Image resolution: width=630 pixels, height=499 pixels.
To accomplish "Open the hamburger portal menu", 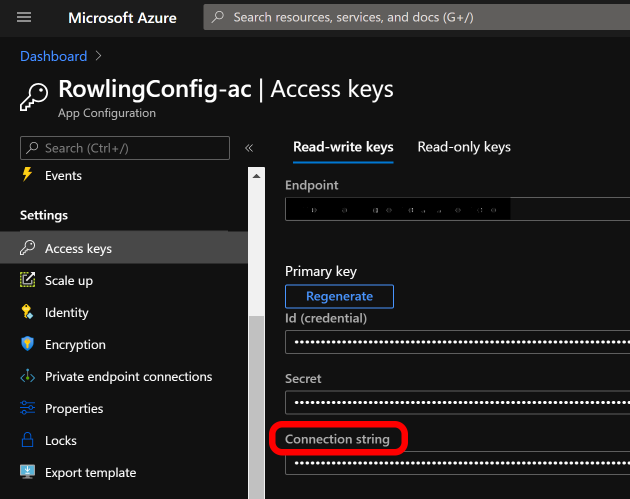I will [x=24, y=17].
